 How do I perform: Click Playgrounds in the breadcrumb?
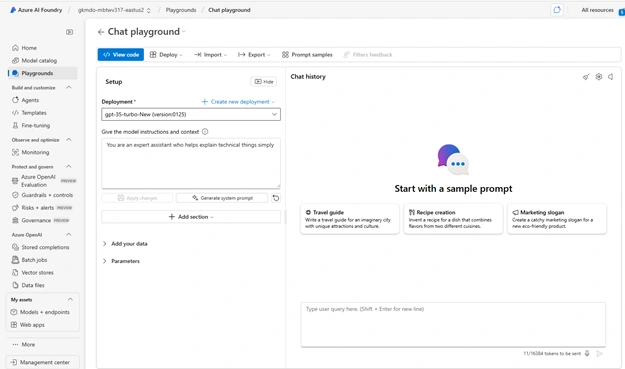click(x=181, y=10)
